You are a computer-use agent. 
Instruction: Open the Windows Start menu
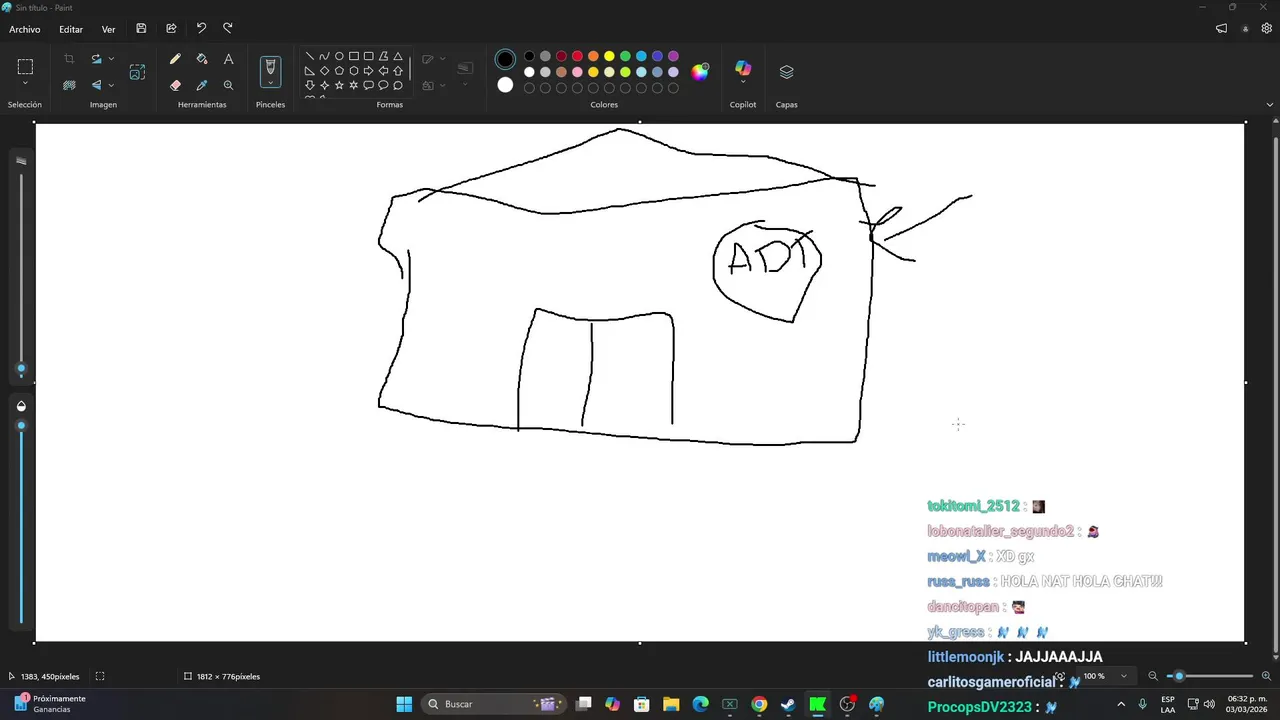[404, 704]
